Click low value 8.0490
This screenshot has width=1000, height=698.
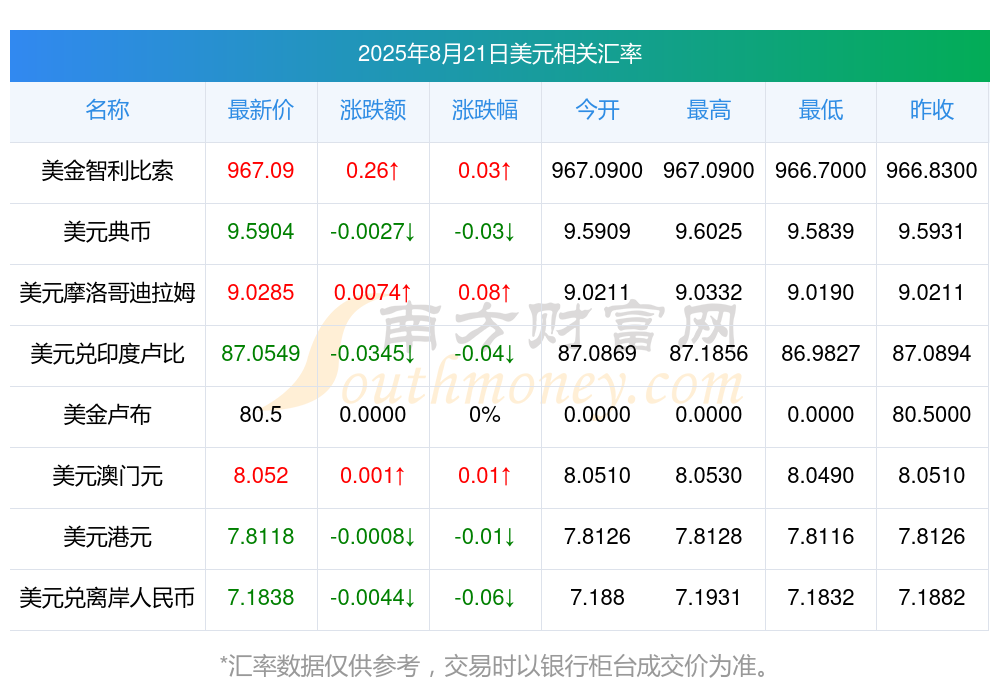[x=821, y=476]
